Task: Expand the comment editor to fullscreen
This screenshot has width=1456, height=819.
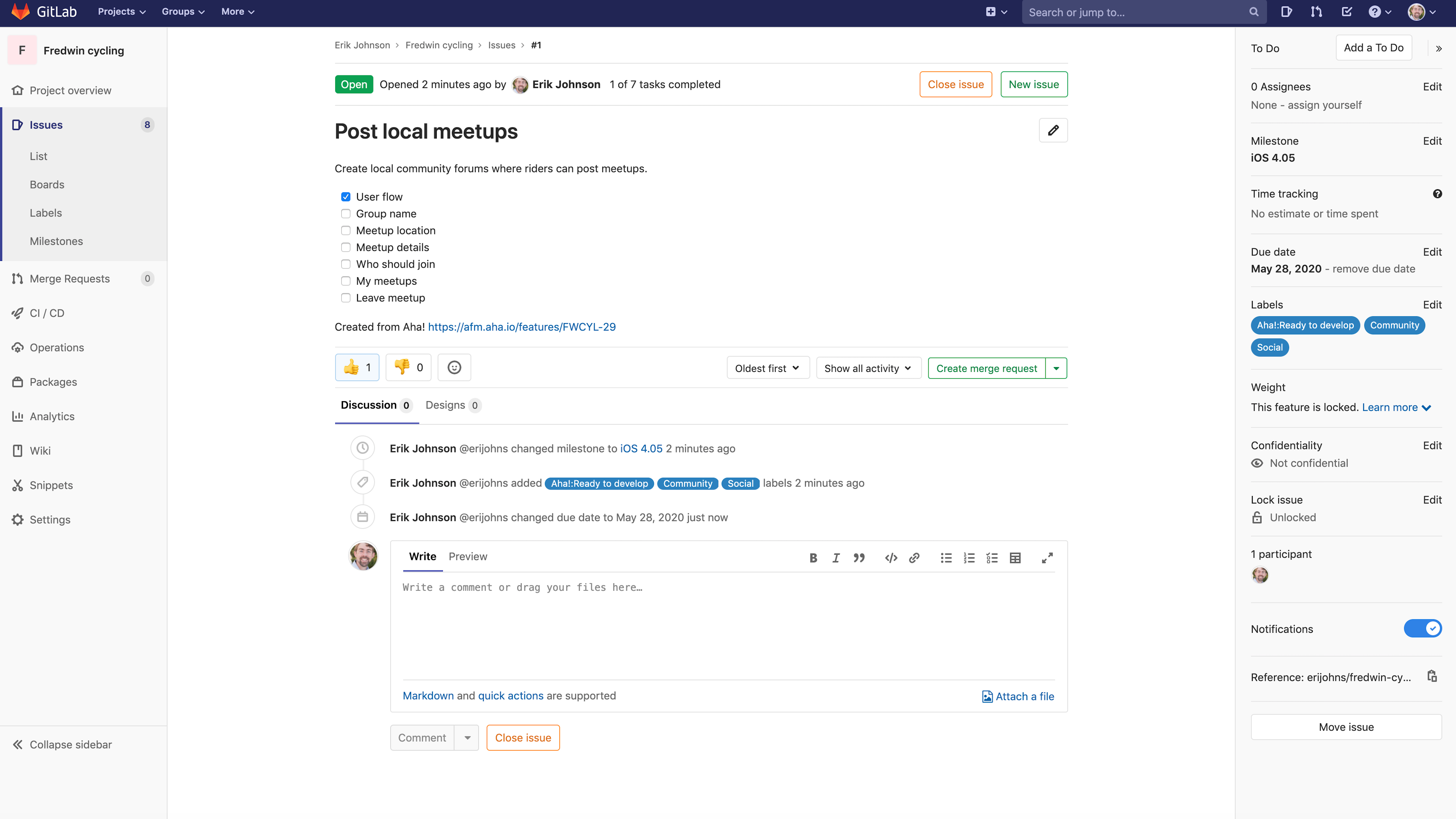Action: 1047,558
